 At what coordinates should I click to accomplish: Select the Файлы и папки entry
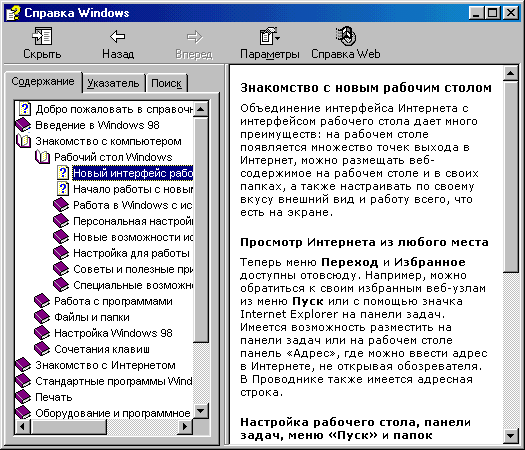[92, 317]
